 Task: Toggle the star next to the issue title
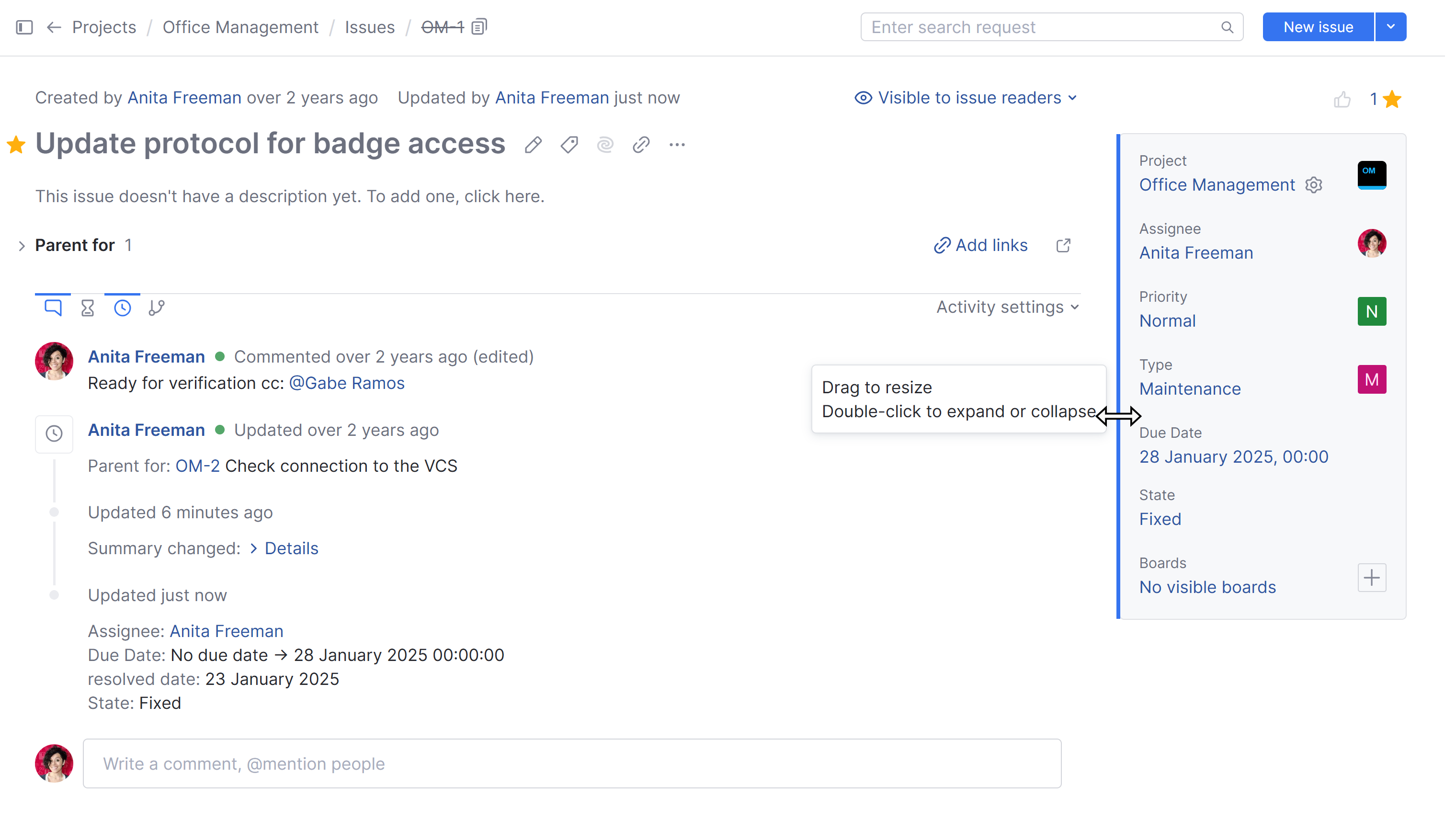pos(16,145)
